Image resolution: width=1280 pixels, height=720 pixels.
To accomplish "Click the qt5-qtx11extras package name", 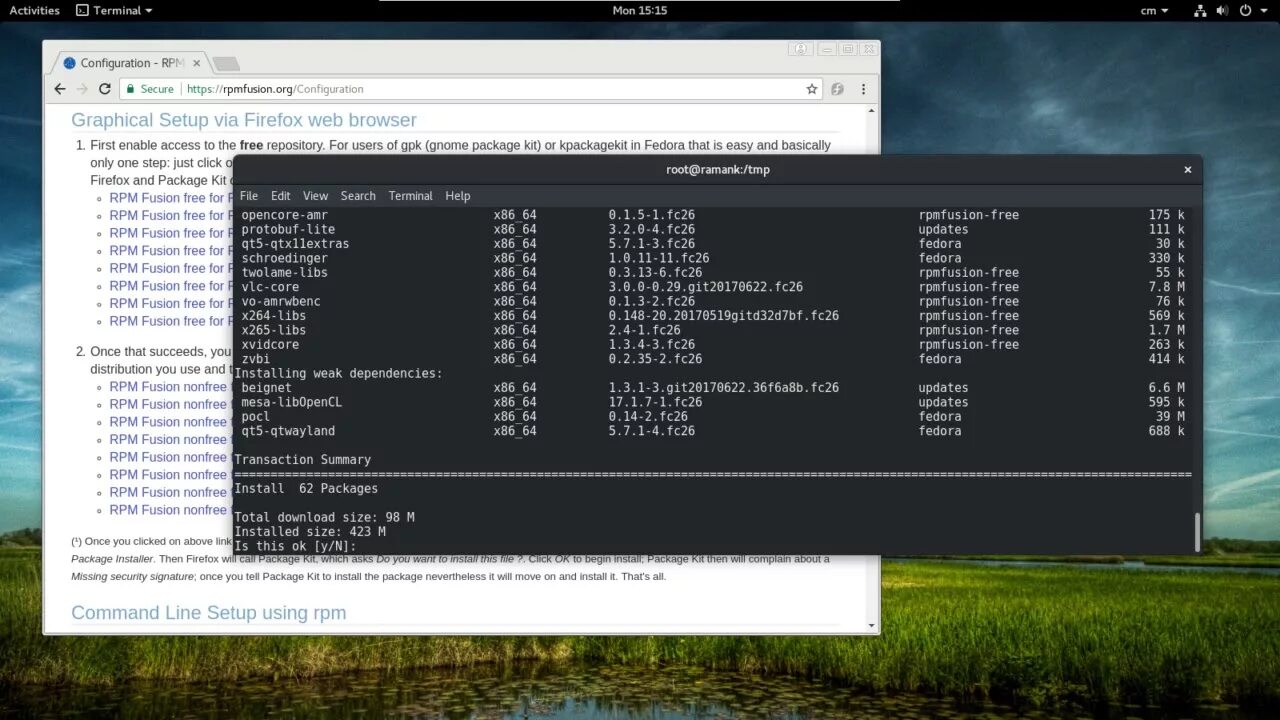I will (x=295, y=244).
